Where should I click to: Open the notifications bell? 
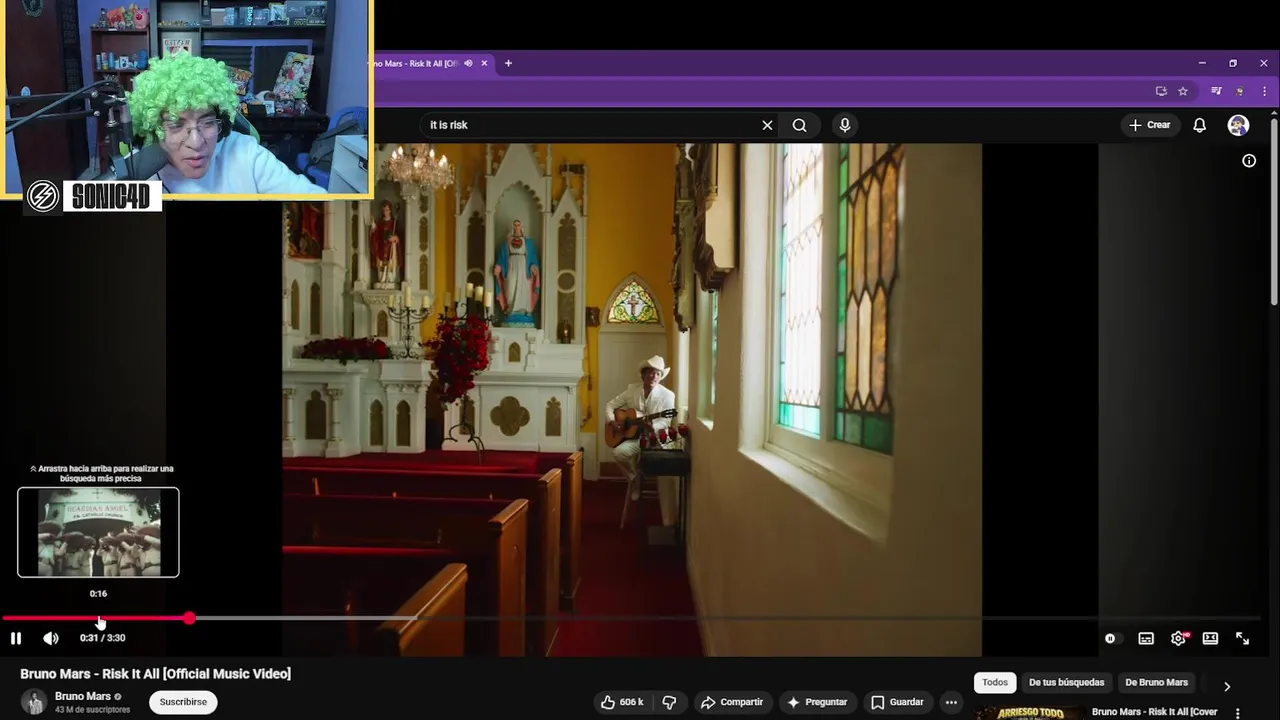(x=1200, y=125)
